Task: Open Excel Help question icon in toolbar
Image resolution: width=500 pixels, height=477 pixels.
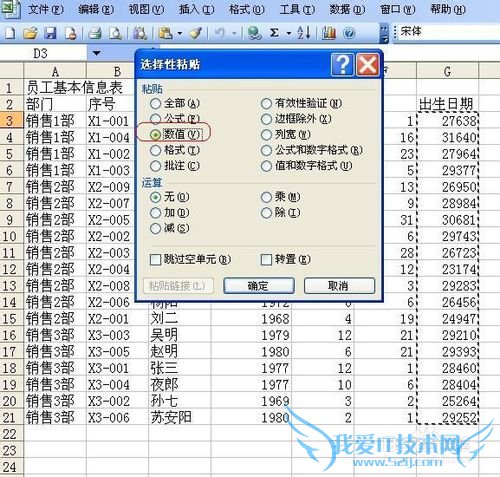Action: tap(349, 33)
